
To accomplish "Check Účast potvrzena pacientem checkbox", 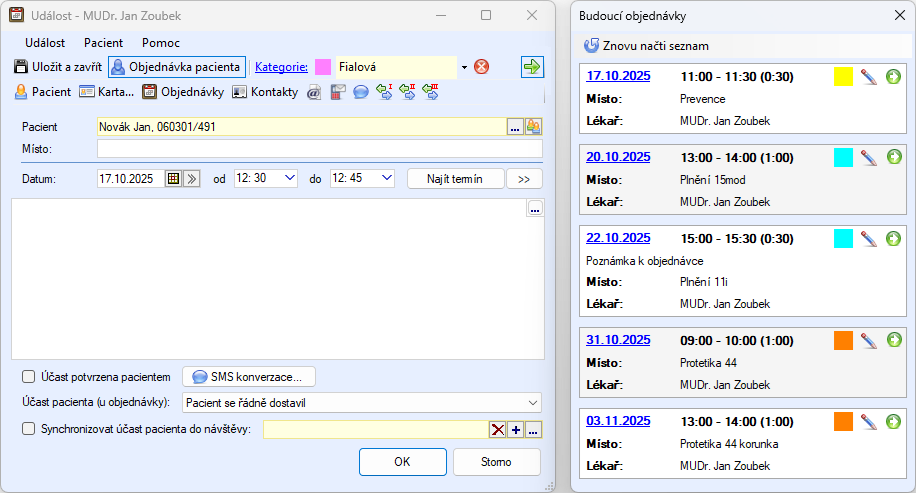I will (29, 376).
